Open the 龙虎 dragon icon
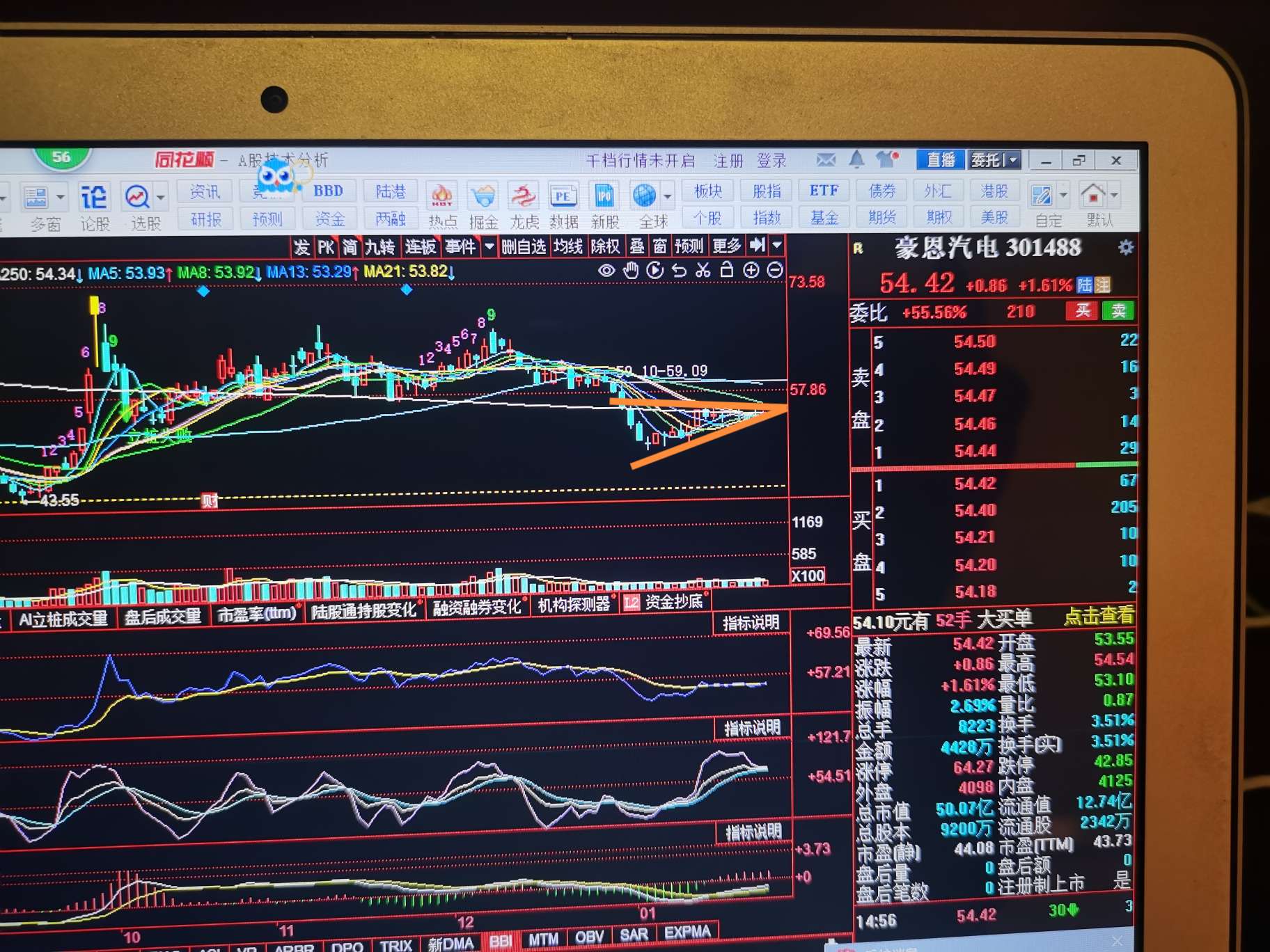1270x952 pixels. coord(523,197)
